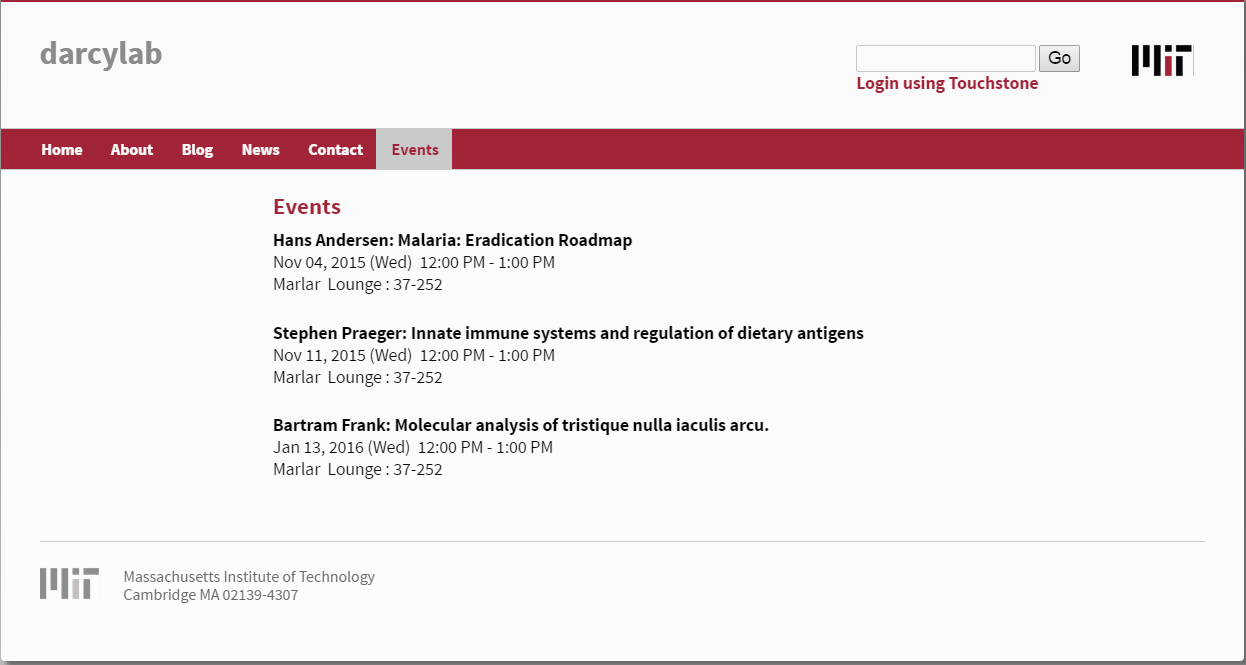Open Bartram Frank molecular analysis event
This screenshot has height=665, width=1246.
pos(521,425)
